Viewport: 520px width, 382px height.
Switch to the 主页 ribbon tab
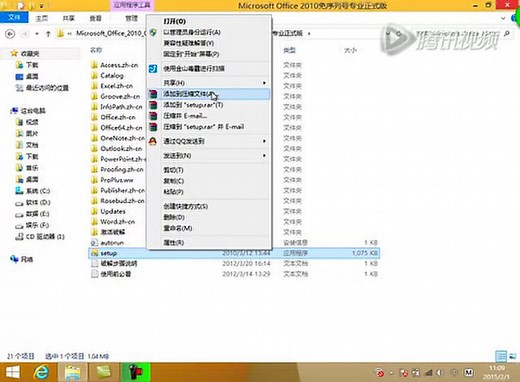click(x=42, y=18)
